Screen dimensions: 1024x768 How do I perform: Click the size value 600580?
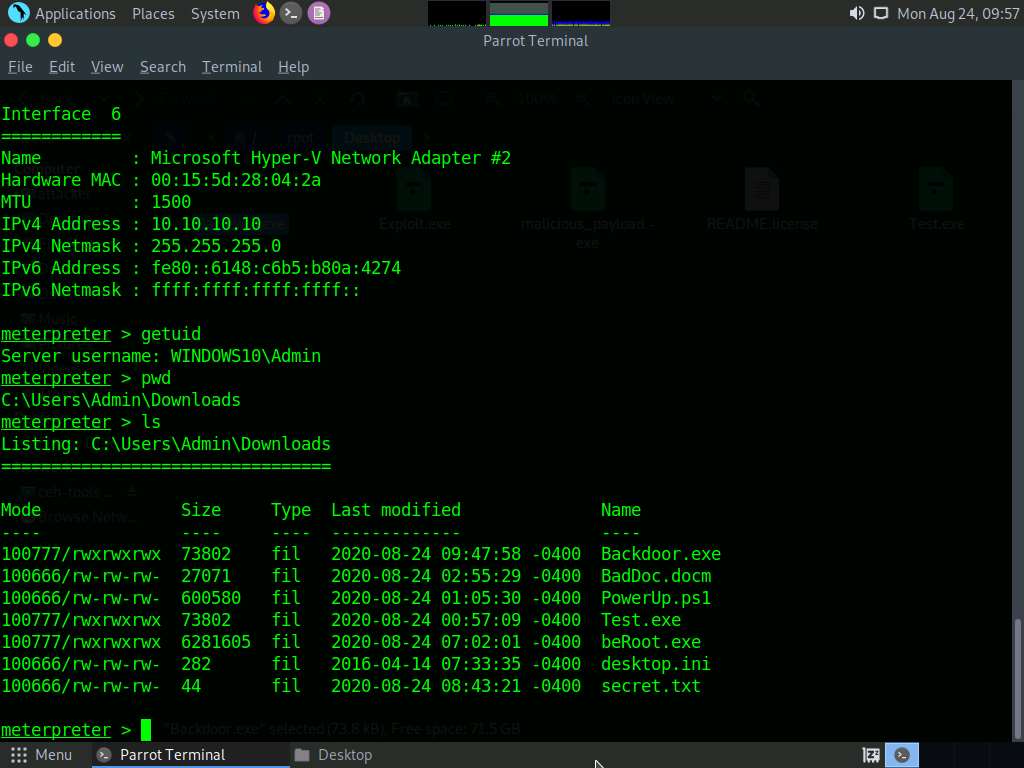tap(210, 598)
